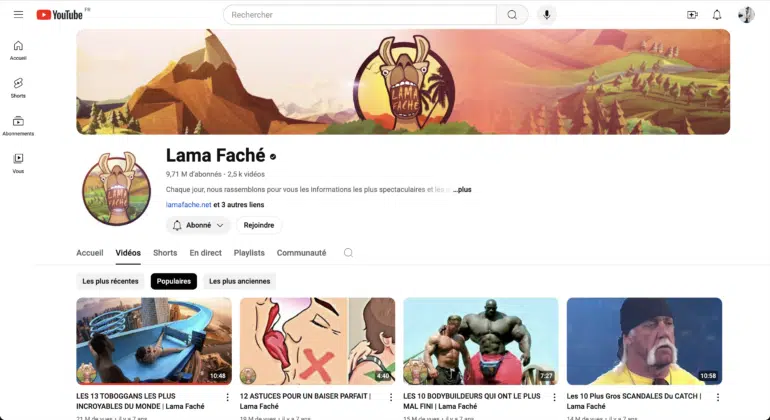Expand channel description with ...plus
770x420 pixels.
click(x=462, y=190)
